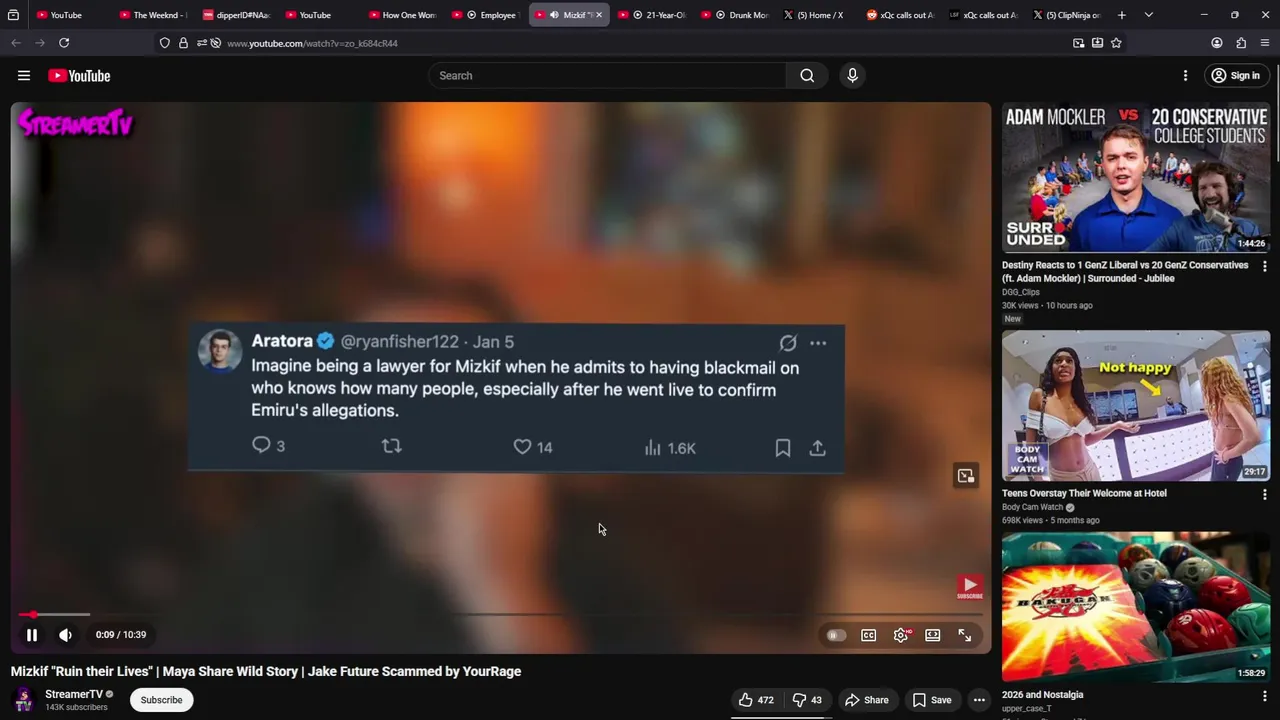Like the video with 472 likes
This screenshot has width=1280, height=720.
click(x=756, y=700)
